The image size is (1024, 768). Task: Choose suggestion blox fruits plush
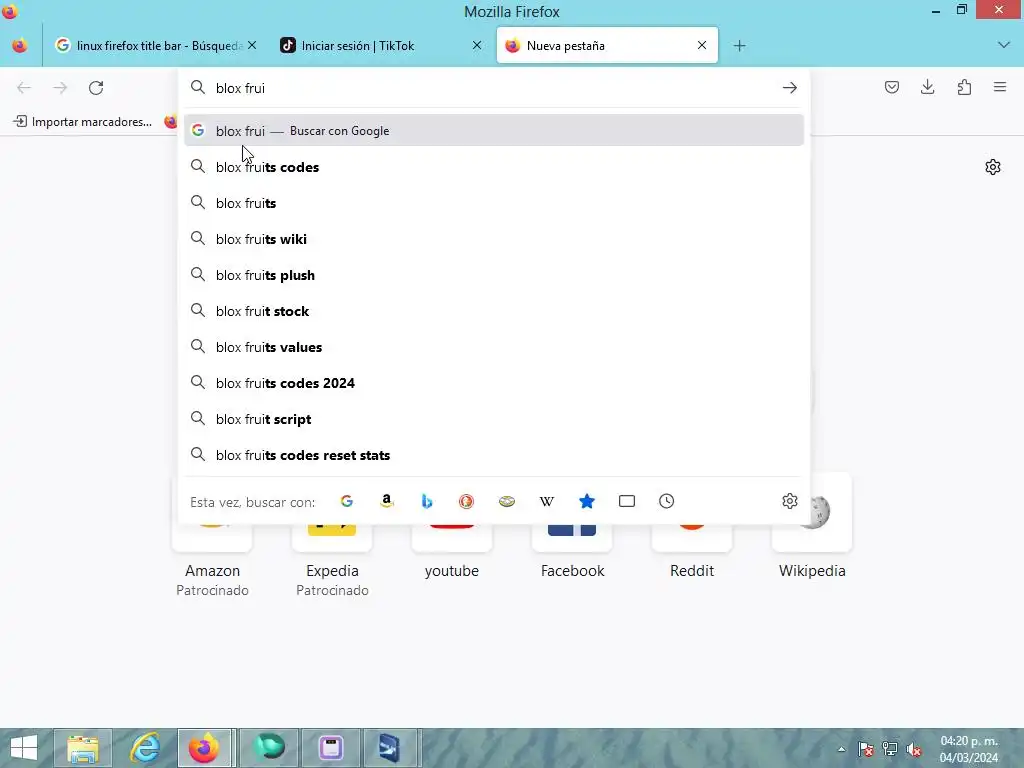point(494,275)
